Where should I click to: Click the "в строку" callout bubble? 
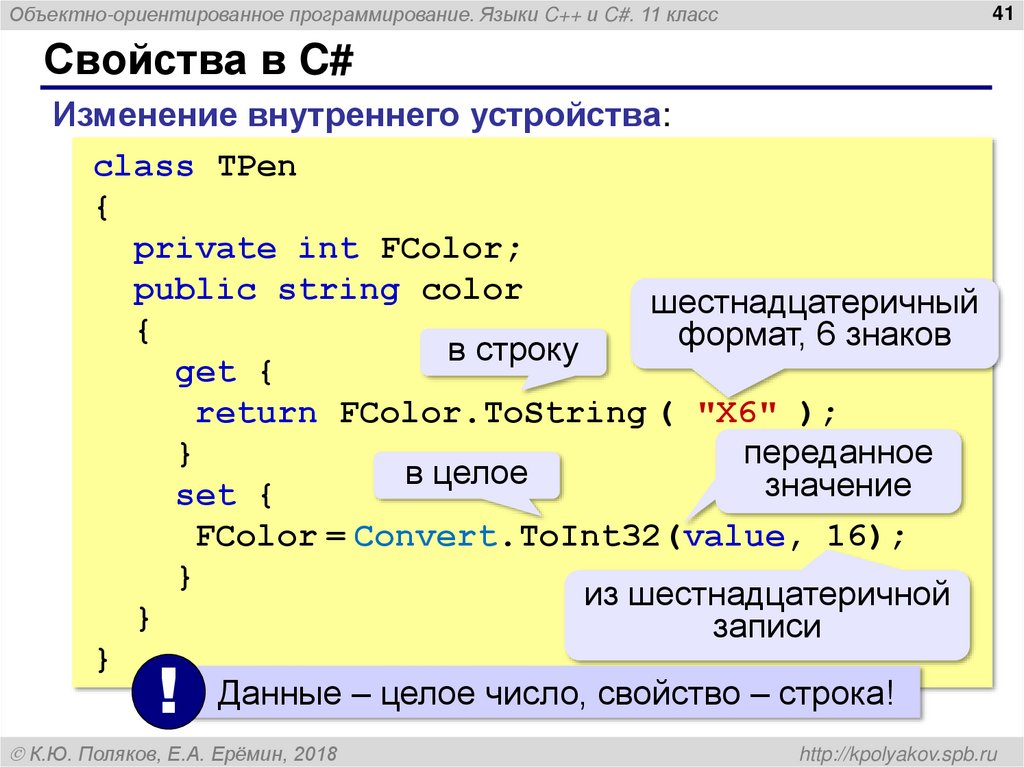pos(513,351)
